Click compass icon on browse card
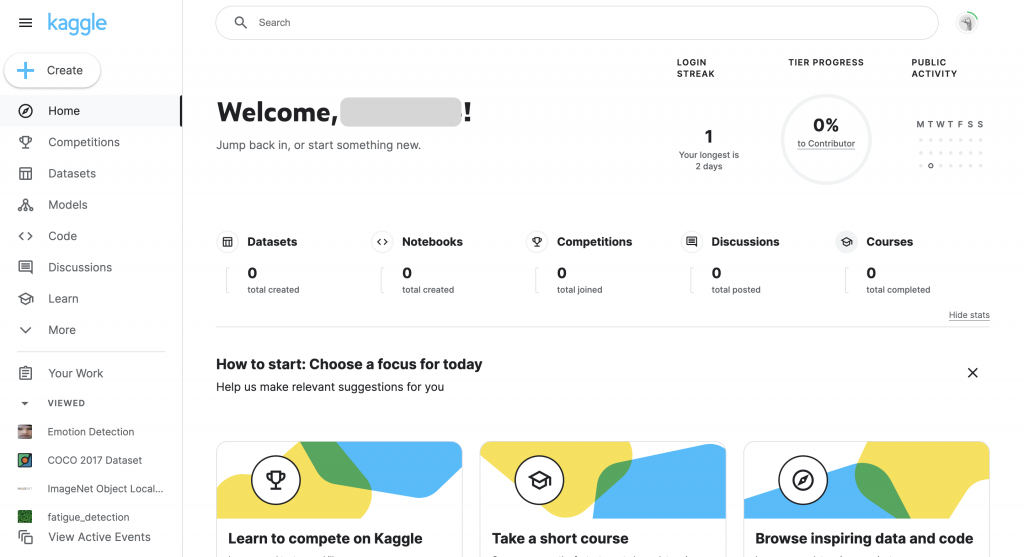The height and width of the screenshot is (557, 1024). tap(803, 480)
